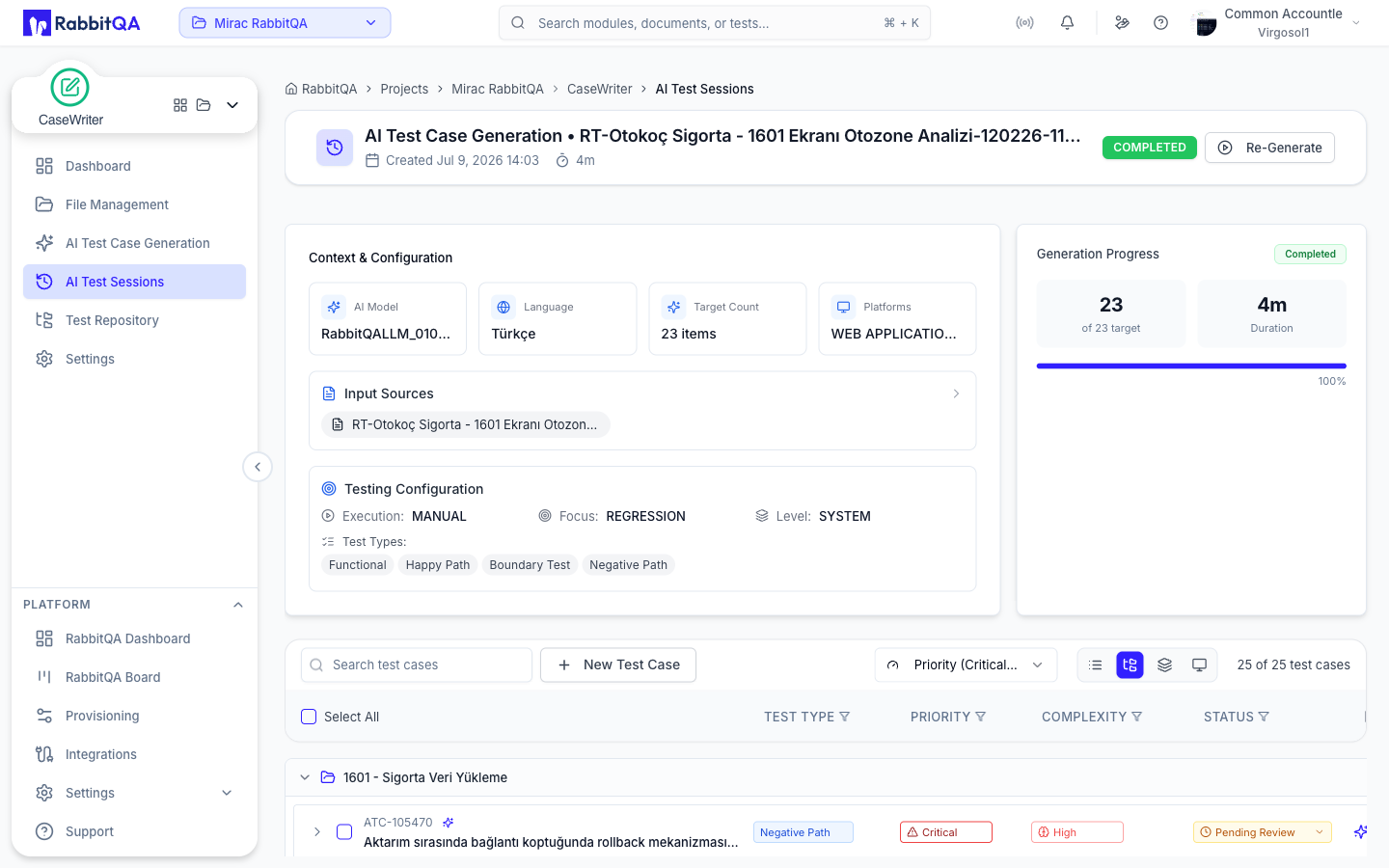Click the RabbitQA logo
This screenshot has width=1389, height=868.
(x=82, y=23)
